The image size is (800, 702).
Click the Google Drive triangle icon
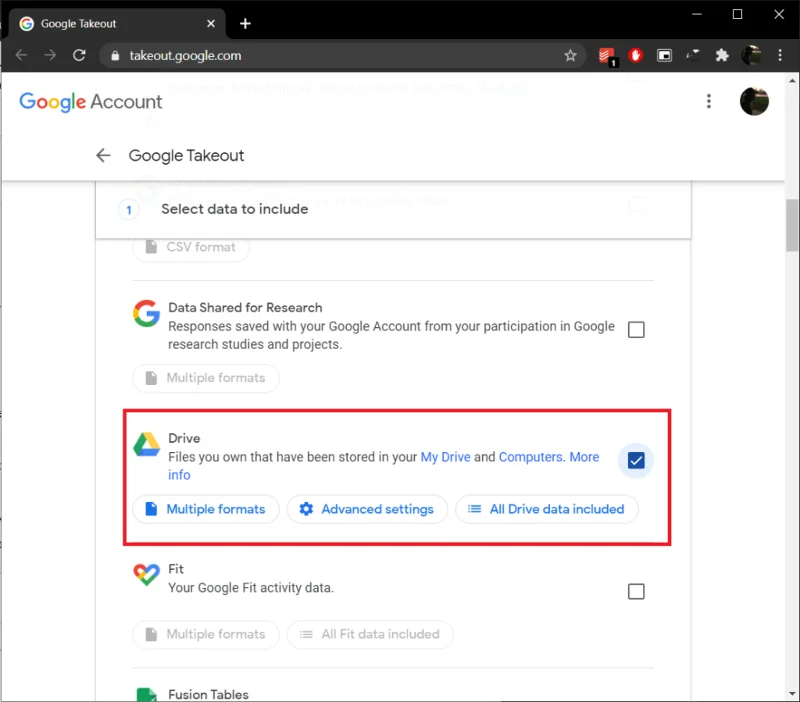146,444
